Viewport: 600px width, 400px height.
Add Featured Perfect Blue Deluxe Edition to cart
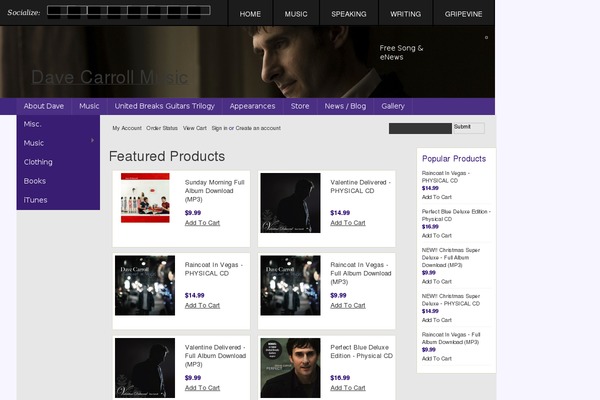348,388
